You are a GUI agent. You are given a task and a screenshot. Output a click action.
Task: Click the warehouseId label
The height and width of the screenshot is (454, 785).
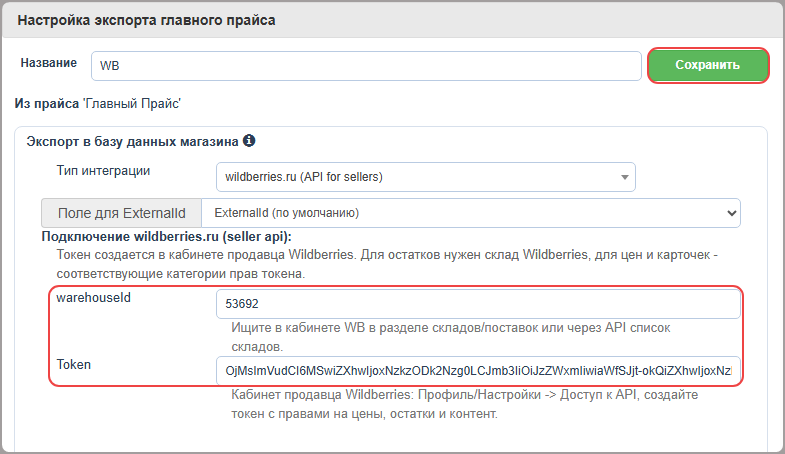pyautogui.click(x=94, y=297)
